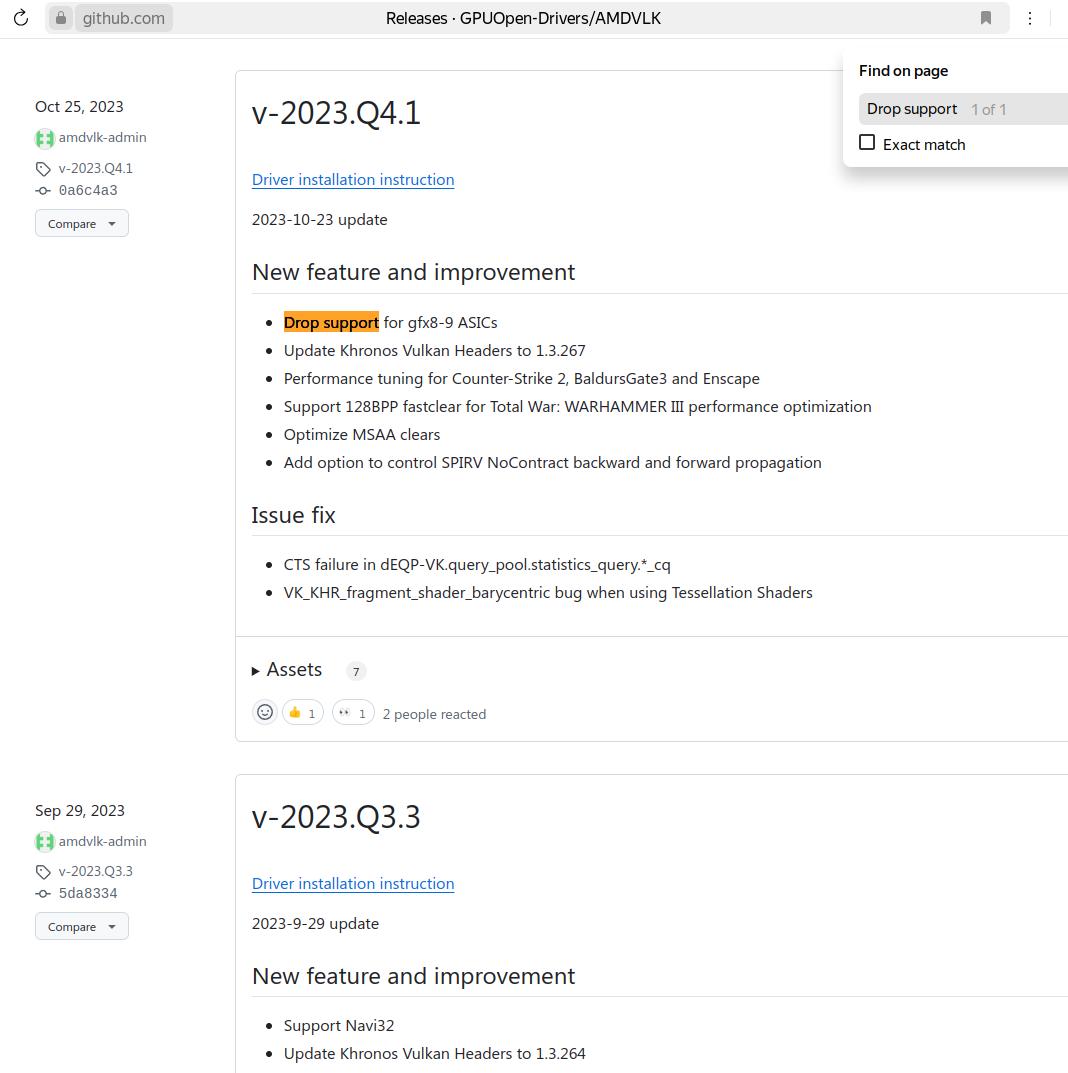Viewport: 1068px width, 1073px height.
Task: Click the v-2023.Q3.3 release title
Action: [336, 817]
